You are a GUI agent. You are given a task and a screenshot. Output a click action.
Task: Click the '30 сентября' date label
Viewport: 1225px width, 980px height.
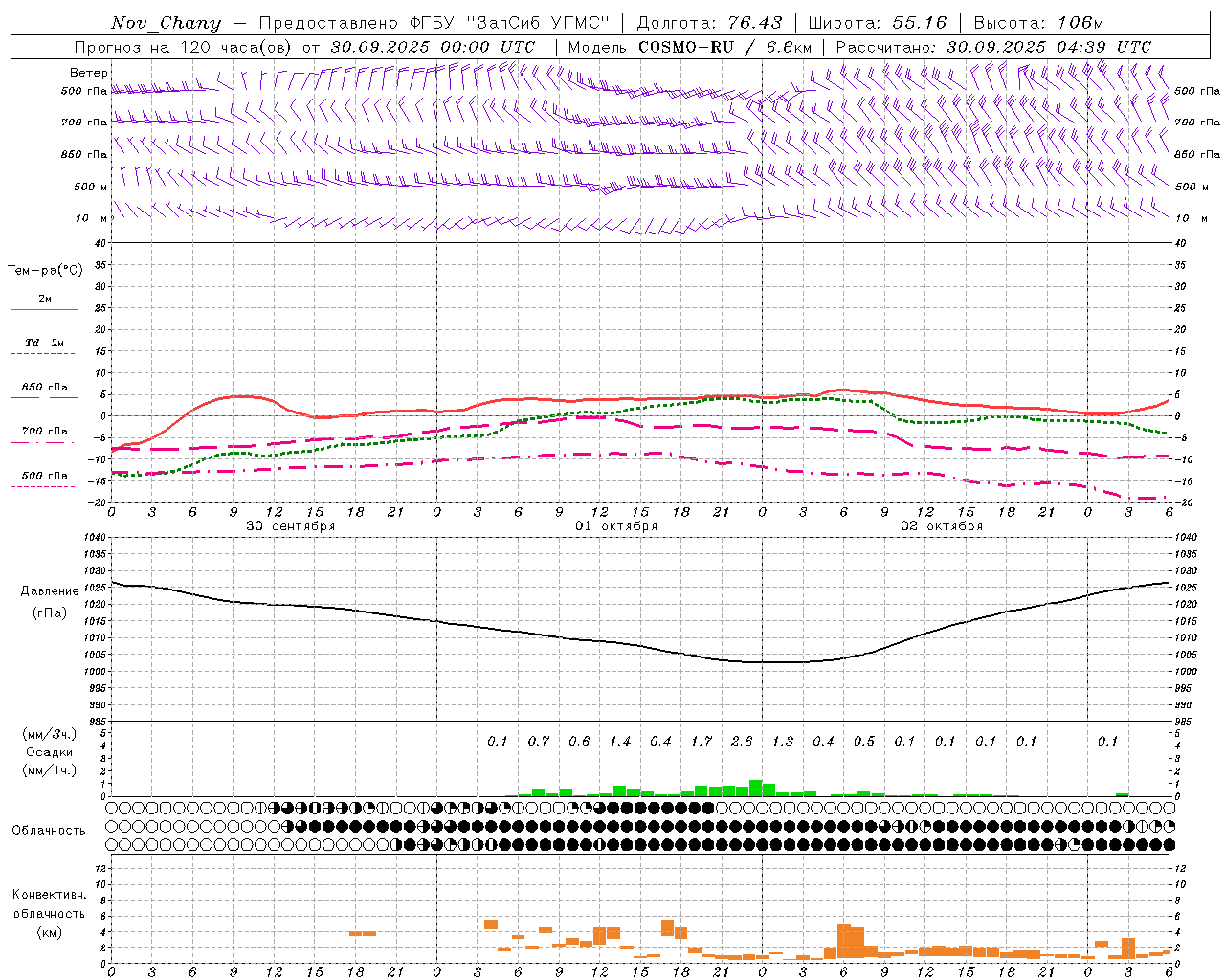(290, 526)
